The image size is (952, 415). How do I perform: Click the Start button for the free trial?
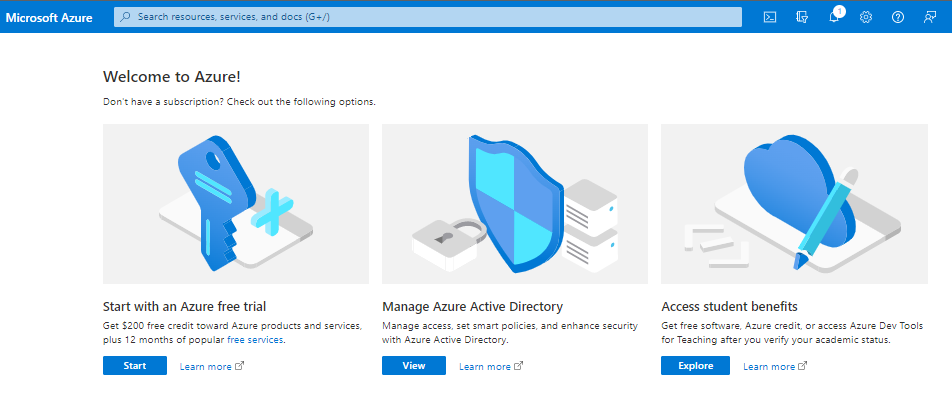click(135, 366)
